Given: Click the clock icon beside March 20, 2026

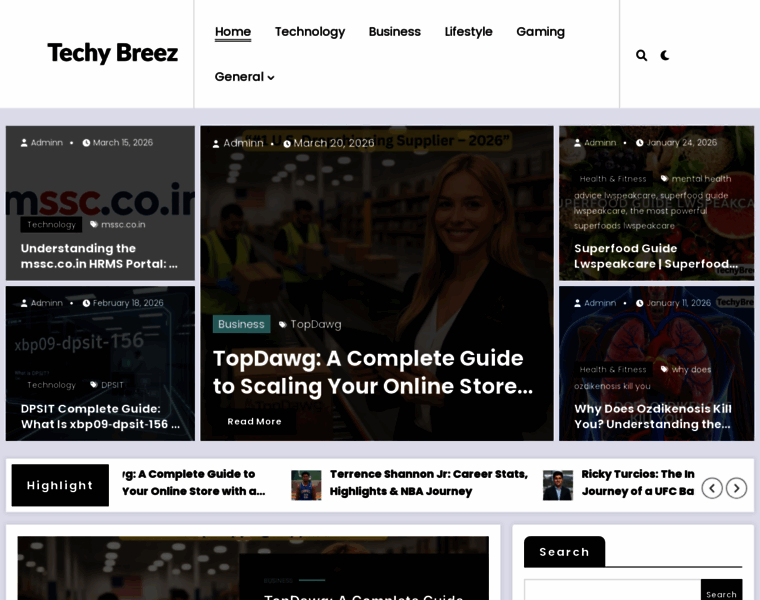Looking at the screenshot, I should click(287, 144).
